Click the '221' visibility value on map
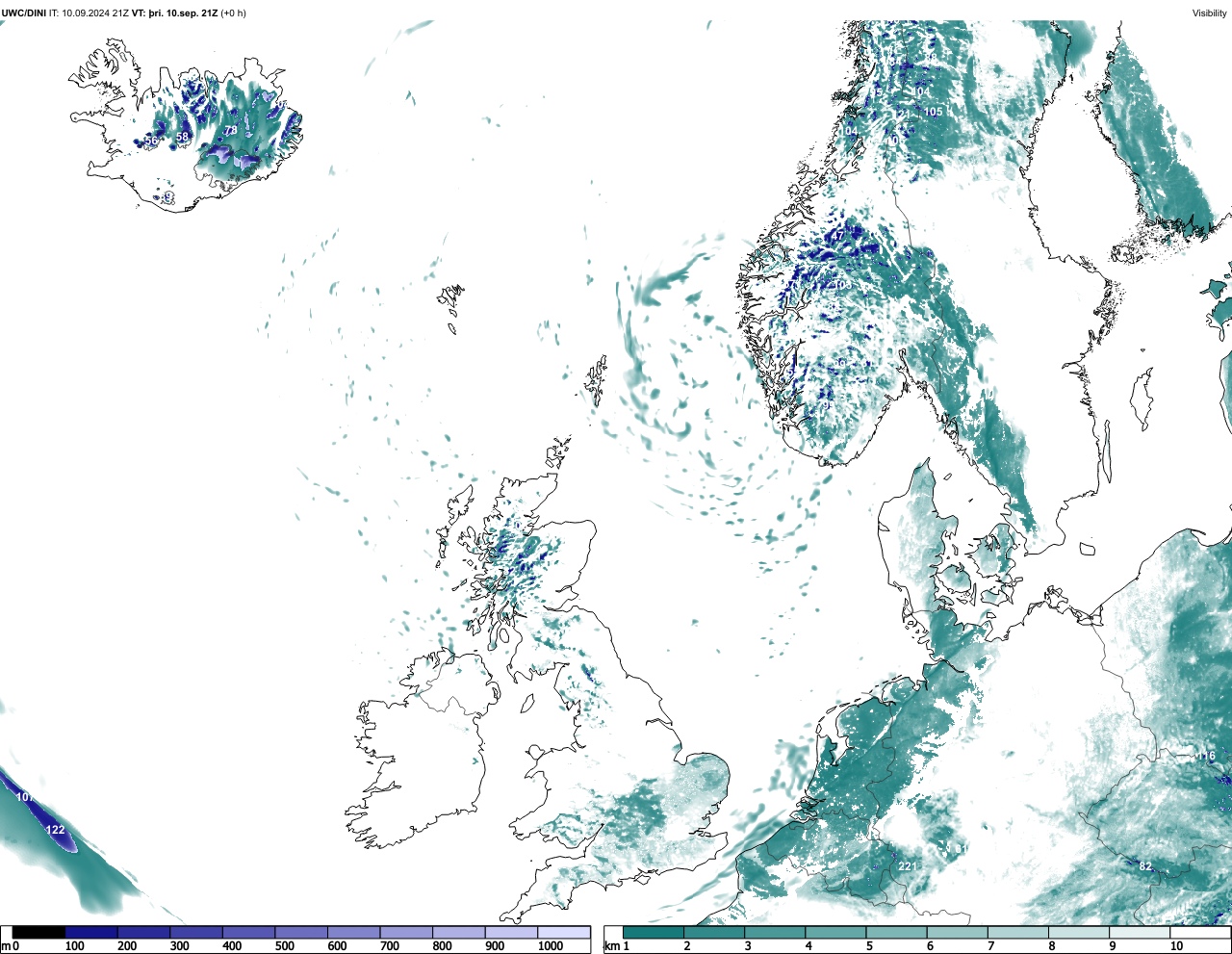The height and width of the screenshot is (954, 1232). pyautogui.click(x=908, y=866)
